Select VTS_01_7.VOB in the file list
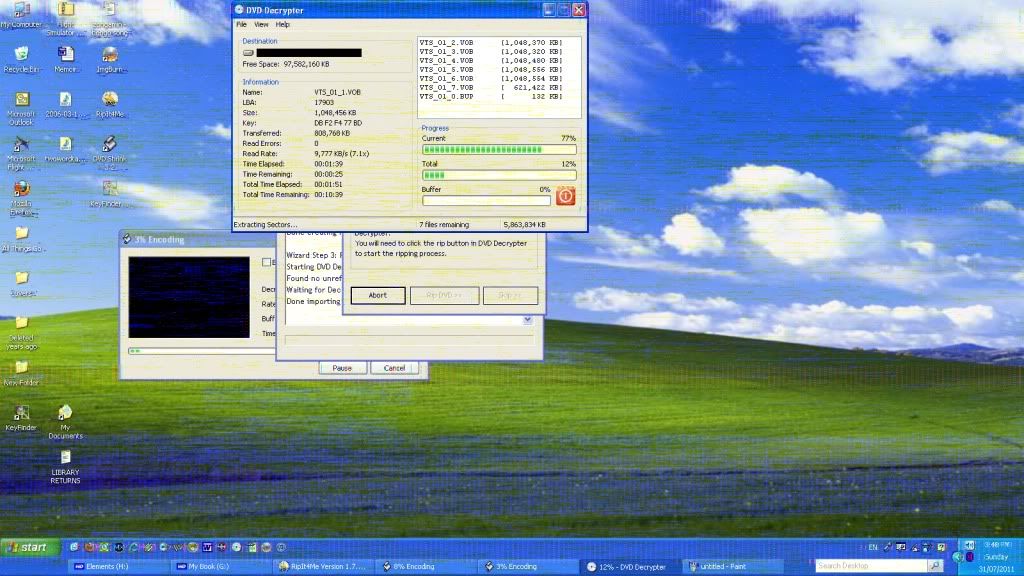Image resolution: width=1024 pixels, height=576 pixels. (491, 87)
